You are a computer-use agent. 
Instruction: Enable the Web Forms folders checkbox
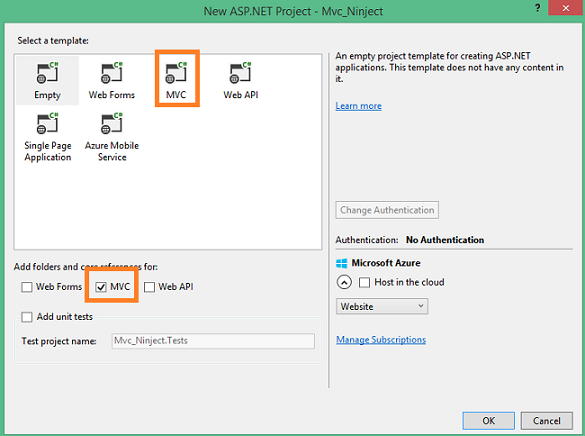tap(27, 287)
